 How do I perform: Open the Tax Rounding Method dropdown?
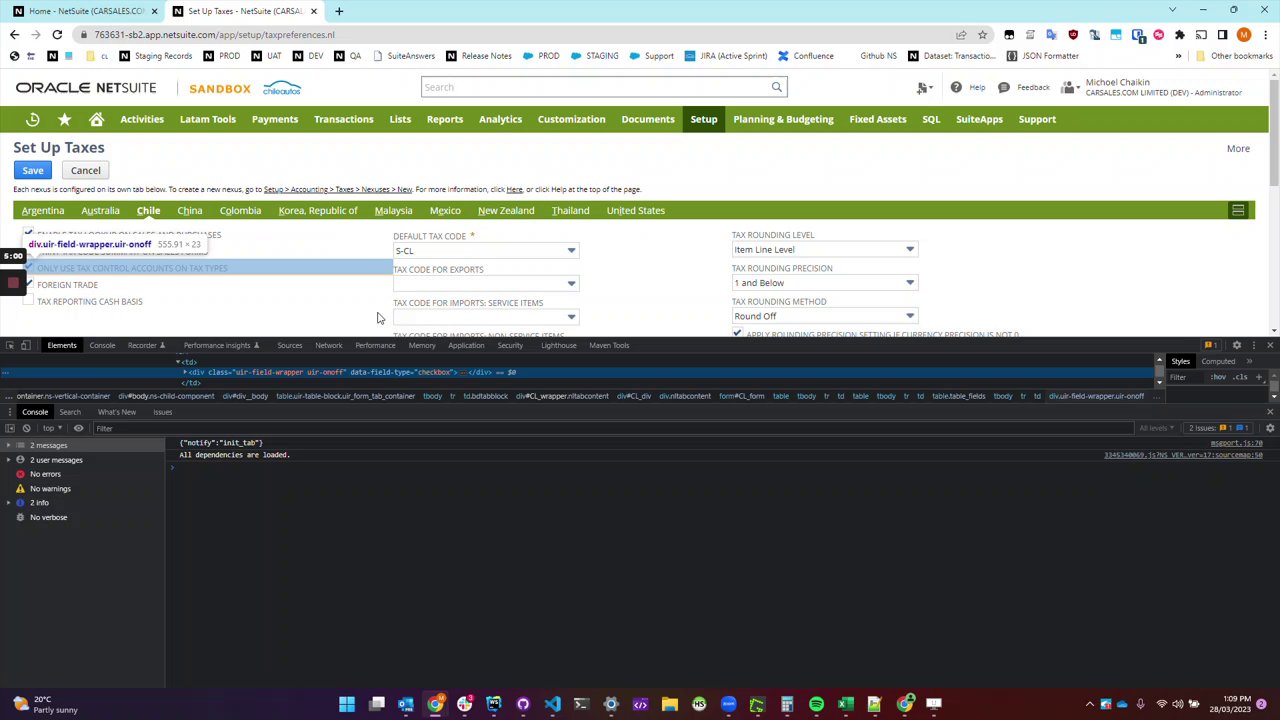910,316
